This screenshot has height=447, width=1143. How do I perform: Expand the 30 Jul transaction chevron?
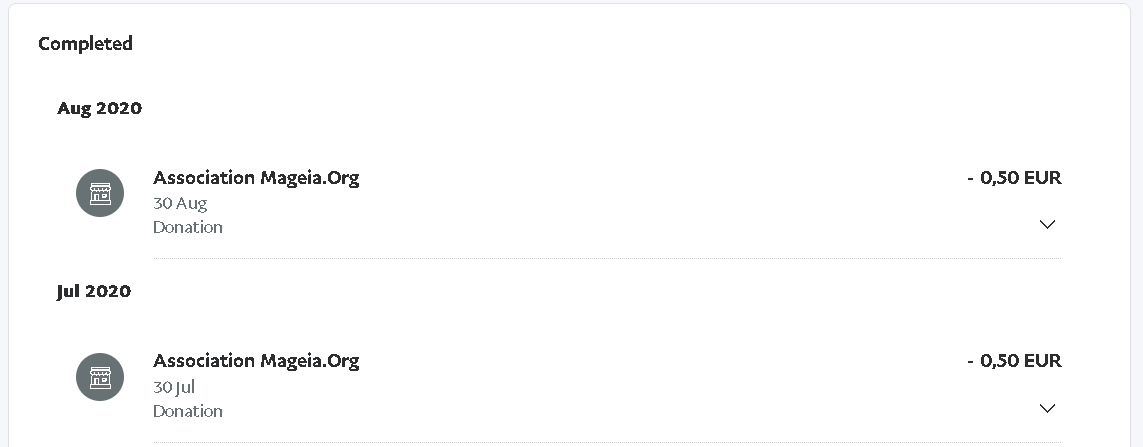pos(1047,408)
